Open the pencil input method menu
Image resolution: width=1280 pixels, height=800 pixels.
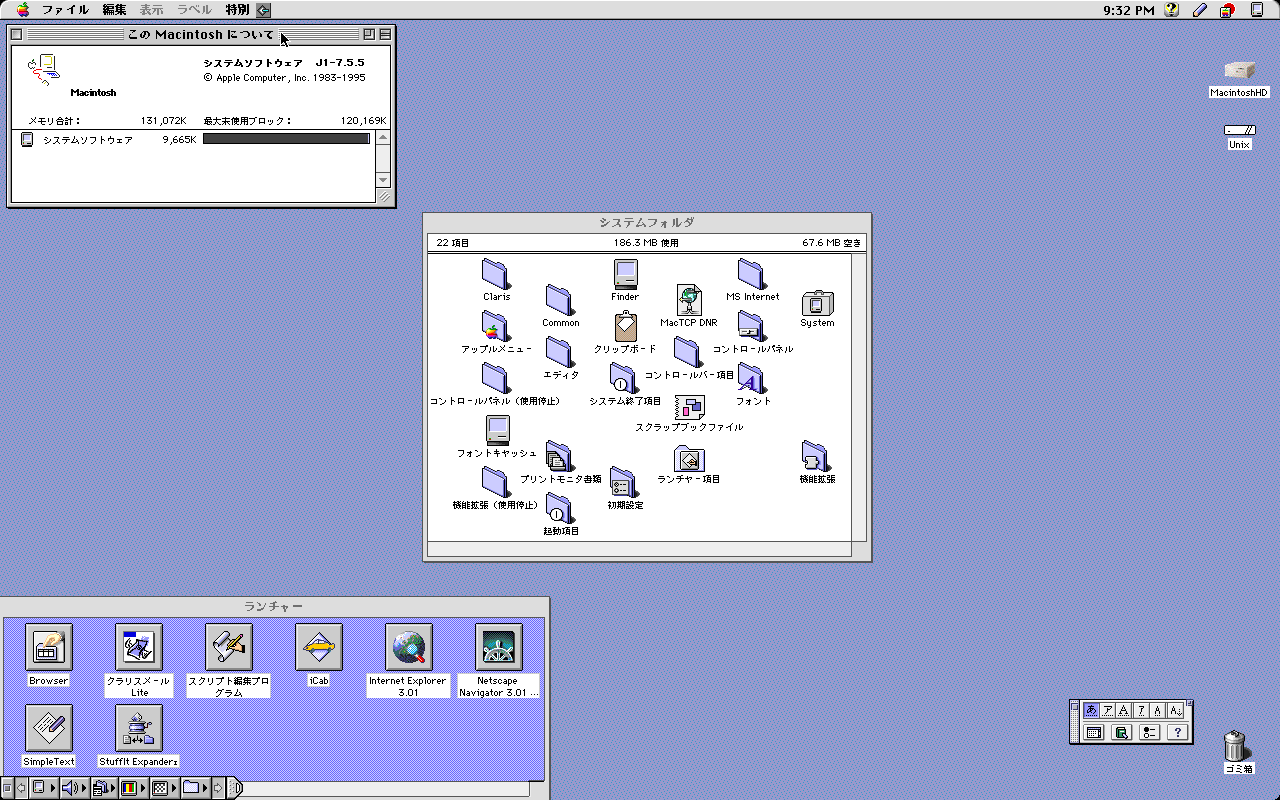(1200, 10)
